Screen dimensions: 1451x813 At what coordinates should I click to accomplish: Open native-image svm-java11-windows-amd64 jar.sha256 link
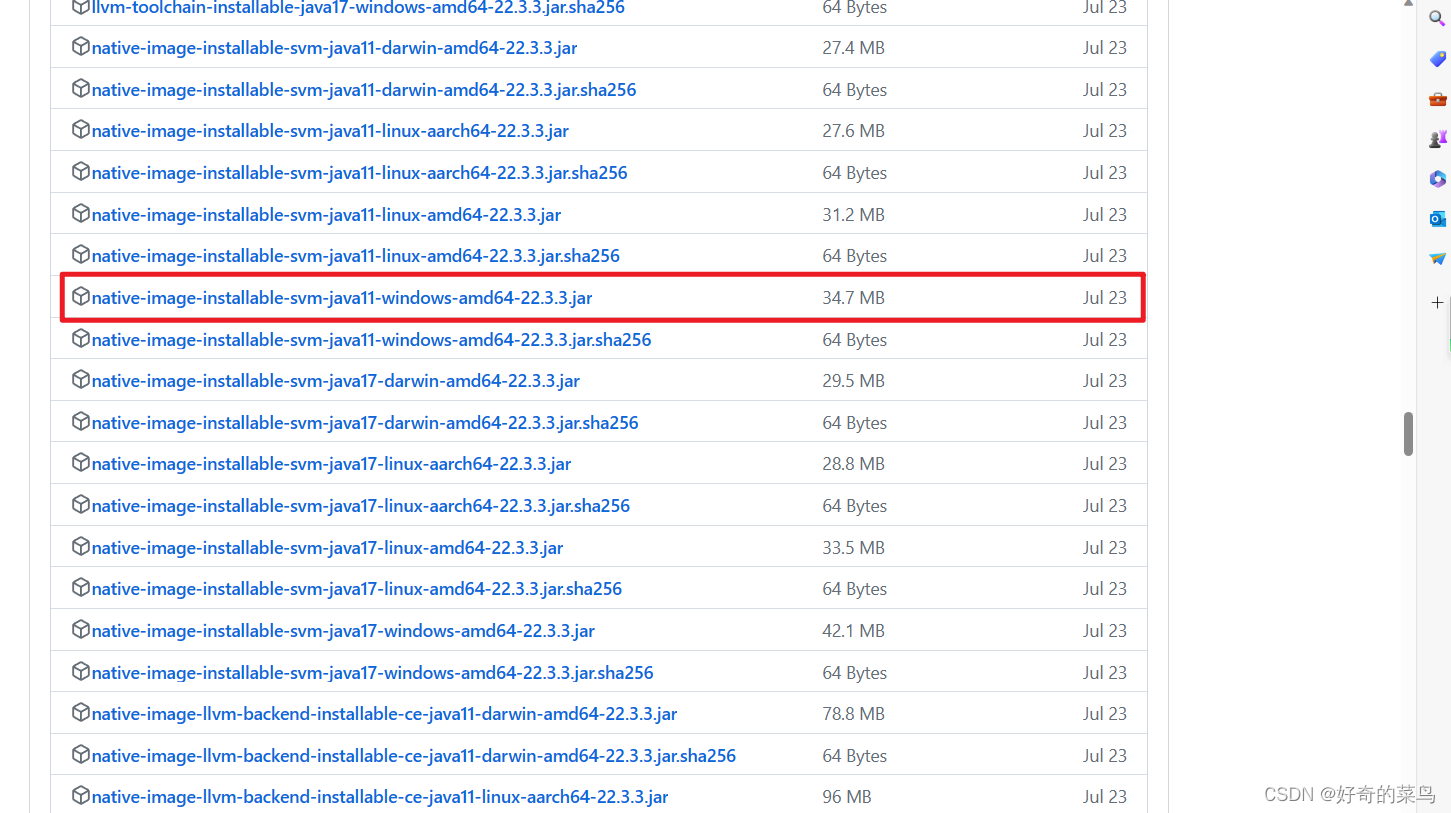[372, 340]
